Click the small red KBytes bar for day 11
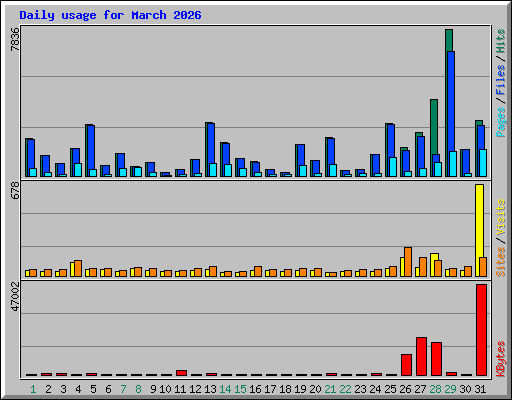This screenshot has width=512, height=400. click(181, 373)
